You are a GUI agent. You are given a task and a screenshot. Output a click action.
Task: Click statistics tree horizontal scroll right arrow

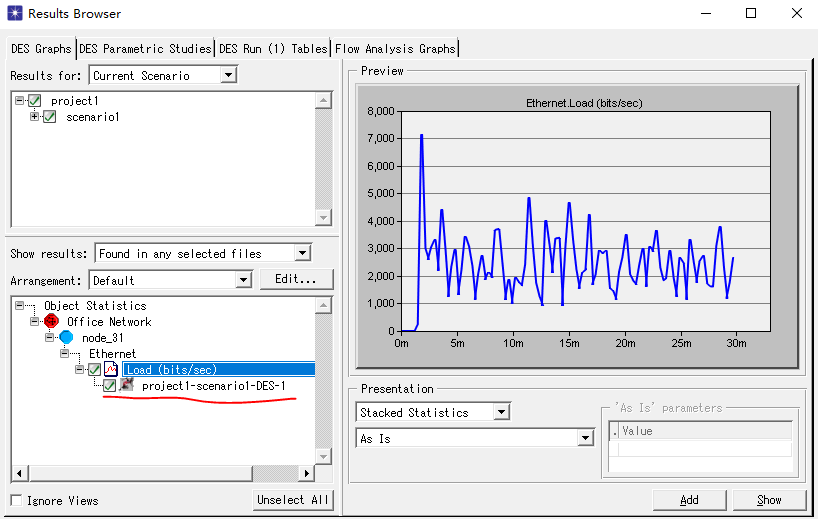pos(307,473)
